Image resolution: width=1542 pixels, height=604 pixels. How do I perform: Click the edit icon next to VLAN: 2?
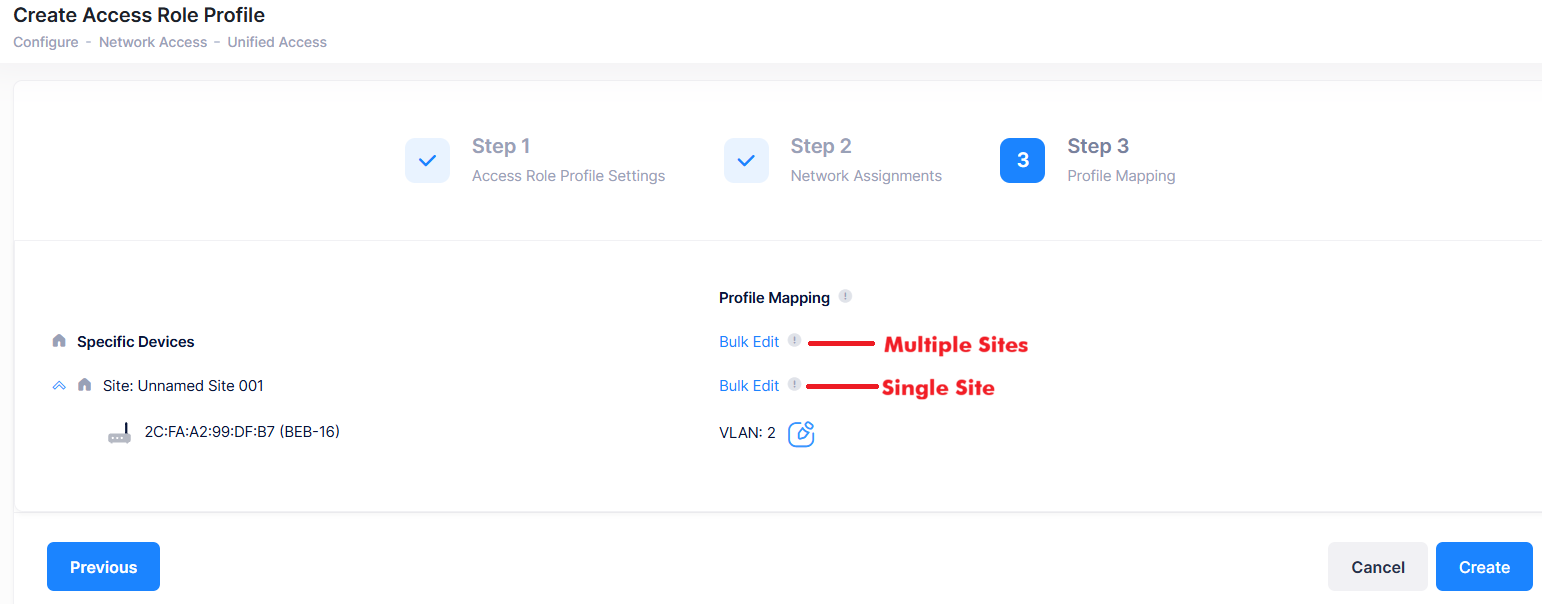[x=801, y=433]
